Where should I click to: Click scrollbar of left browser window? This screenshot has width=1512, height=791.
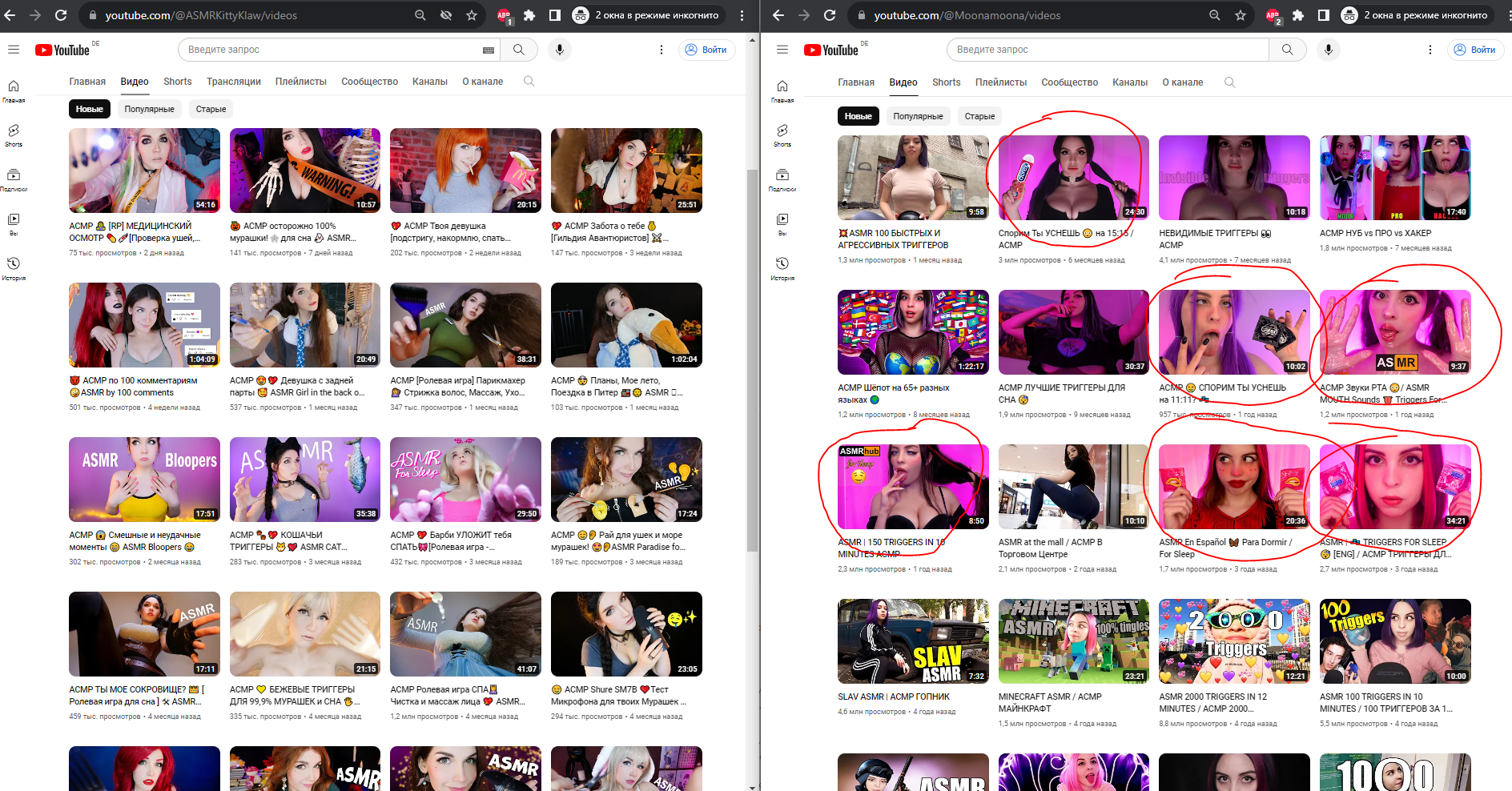click(752, 360)
